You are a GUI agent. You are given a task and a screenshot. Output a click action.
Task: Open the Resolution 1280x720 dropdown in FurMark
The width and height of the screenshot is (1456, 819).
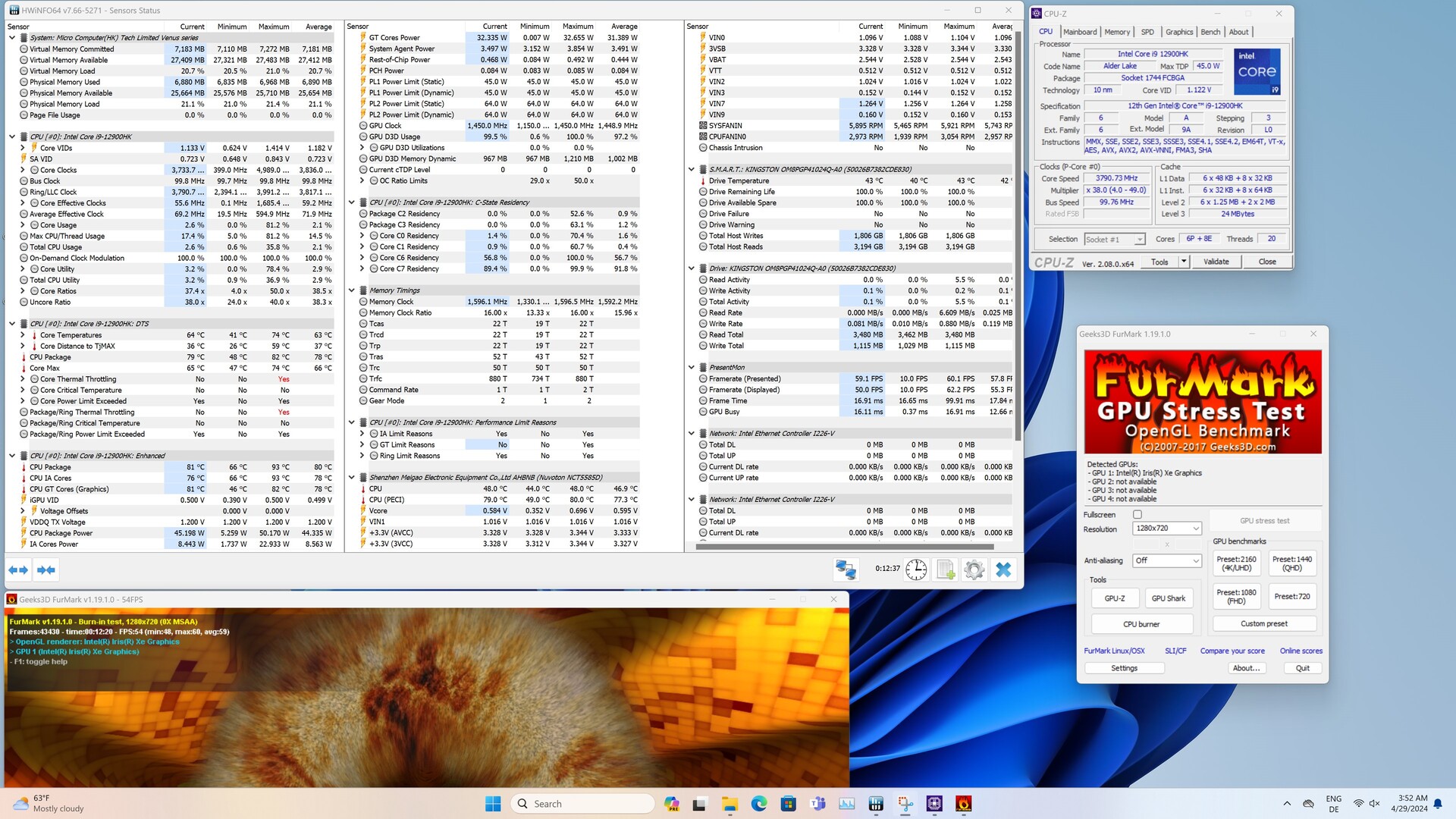1167,529
